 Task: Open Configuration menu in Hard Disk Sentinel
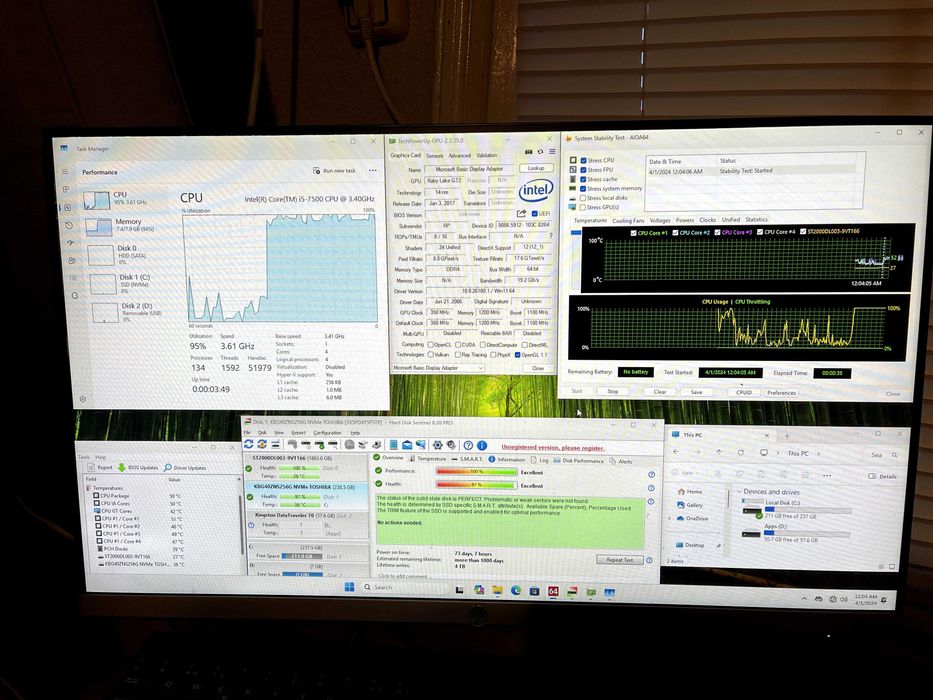[x=327, y=433]
